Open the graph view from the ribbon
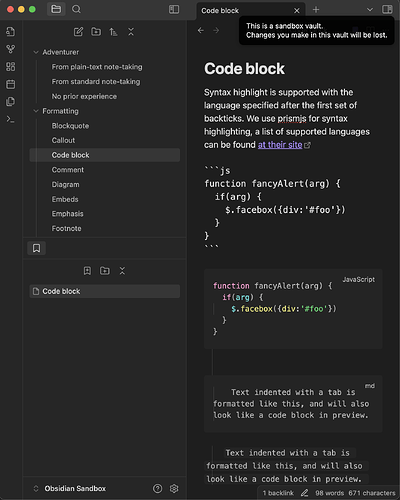 (x=11, y=49)
